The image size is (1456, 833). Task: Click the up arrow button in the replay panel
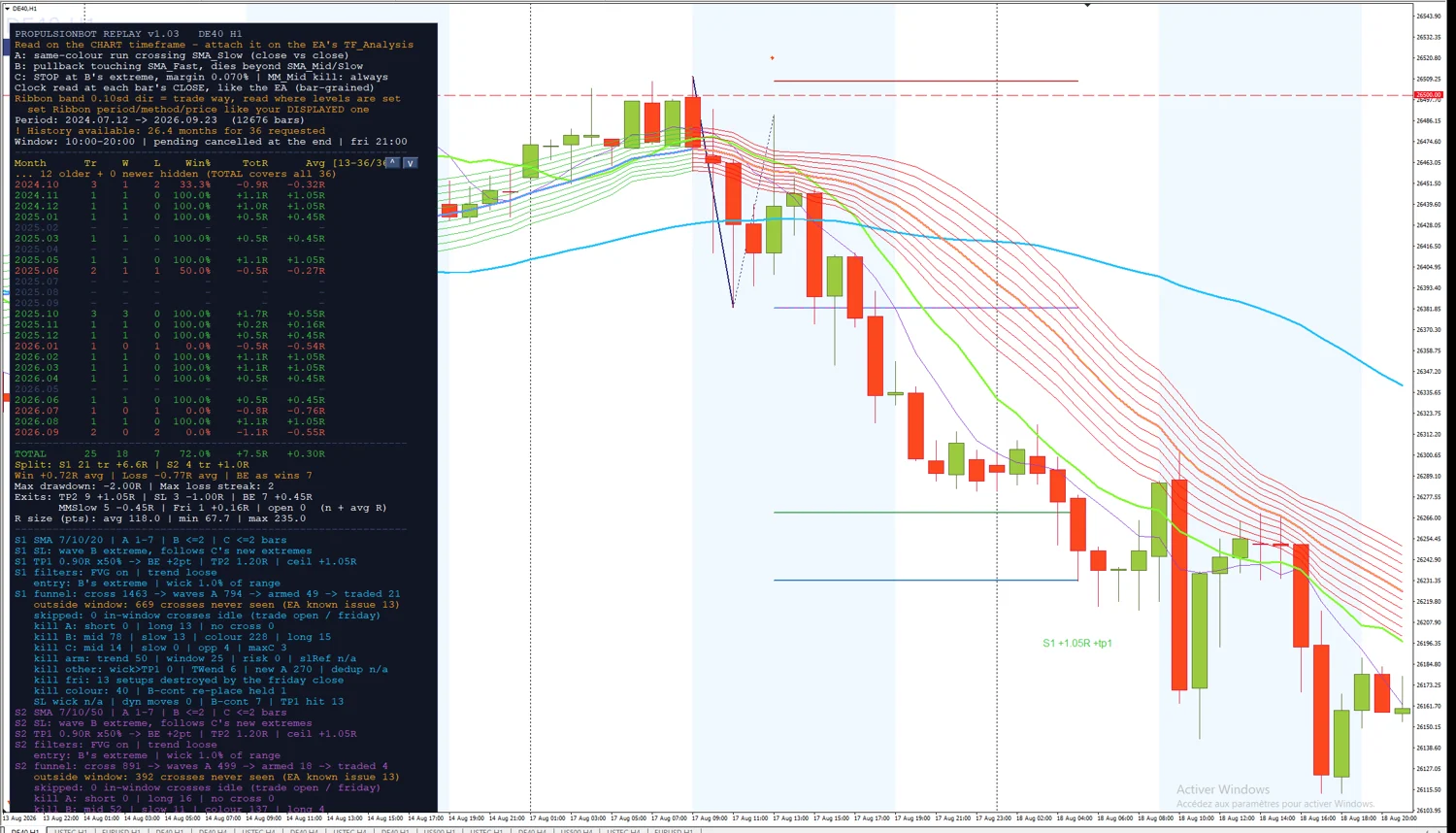(392, 163)
